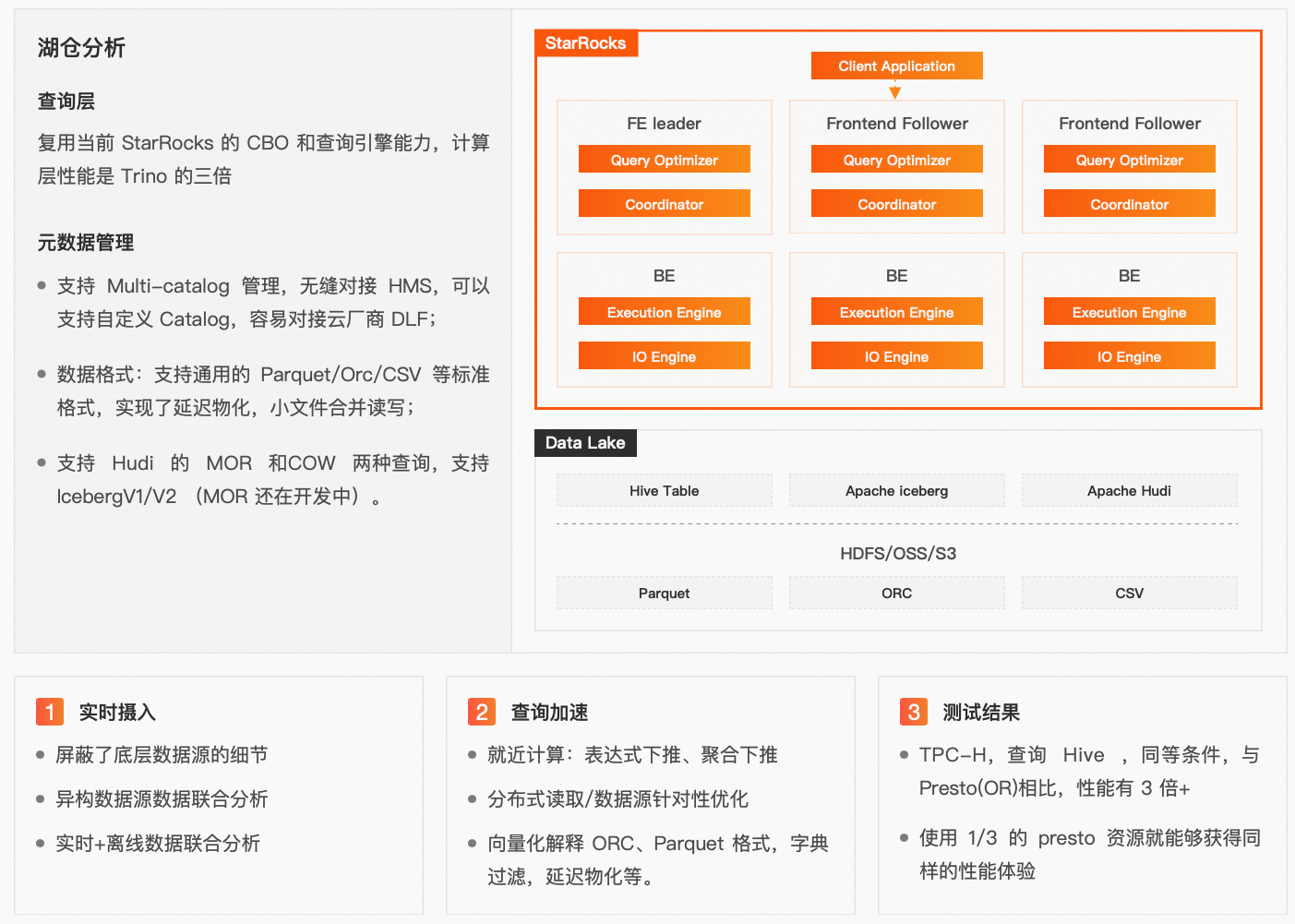This screenshot has height=924, width=1295.
Task: Click the bullet starting 支持 Multi-catalog 管理
Action: click(273, 303)
